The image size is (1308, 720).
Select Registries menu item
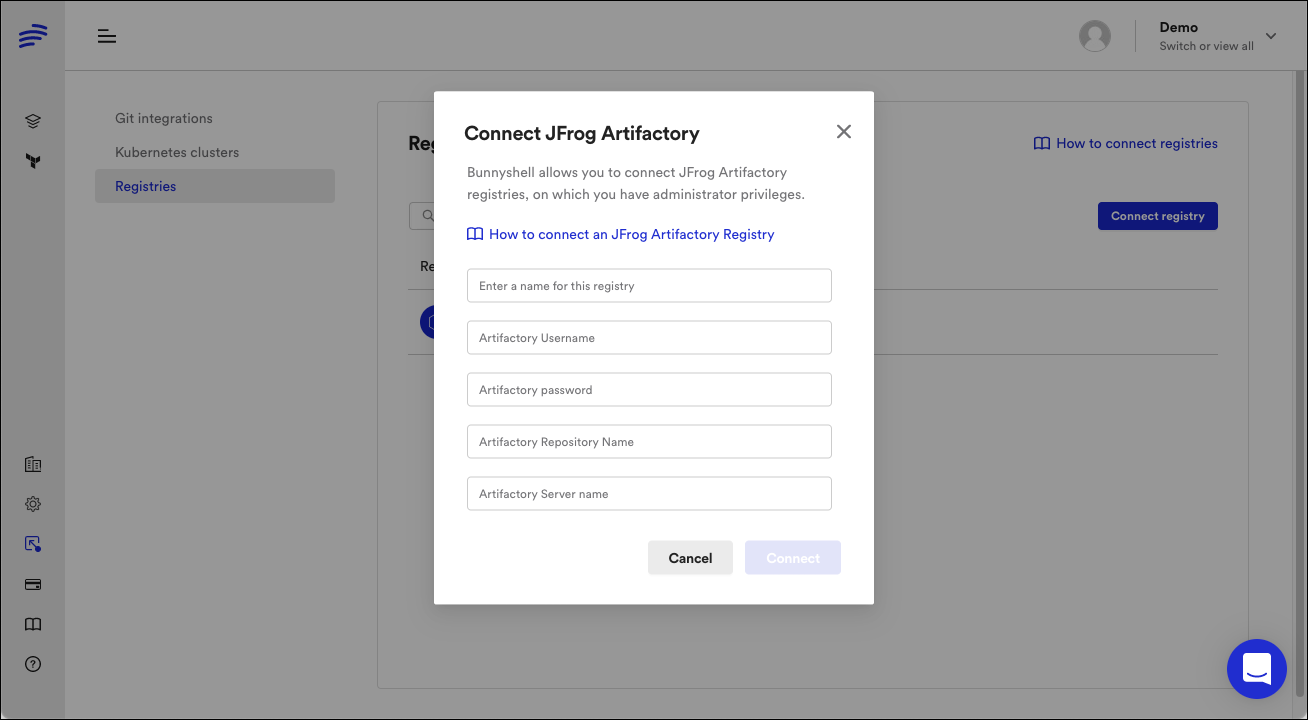(215, 186)
